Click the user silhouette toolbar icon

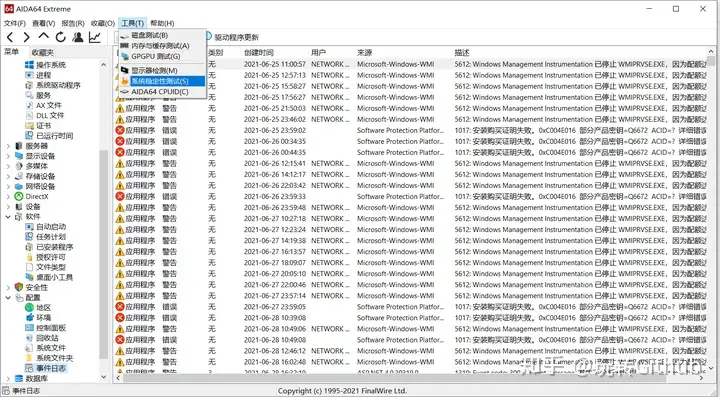coord(78,37)
